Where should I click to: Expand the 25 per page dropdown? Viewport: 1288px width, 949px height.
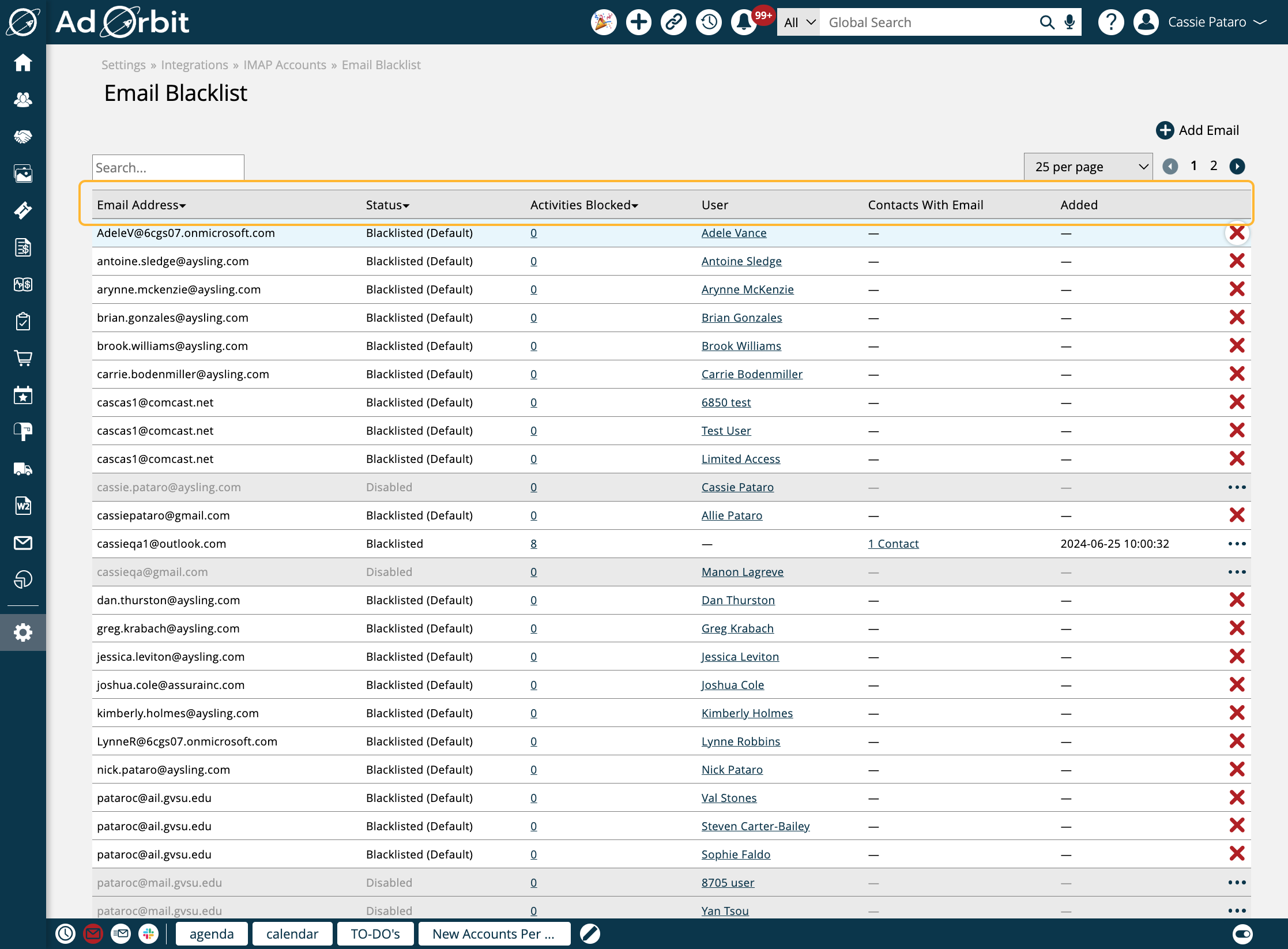coord(1088,167)
